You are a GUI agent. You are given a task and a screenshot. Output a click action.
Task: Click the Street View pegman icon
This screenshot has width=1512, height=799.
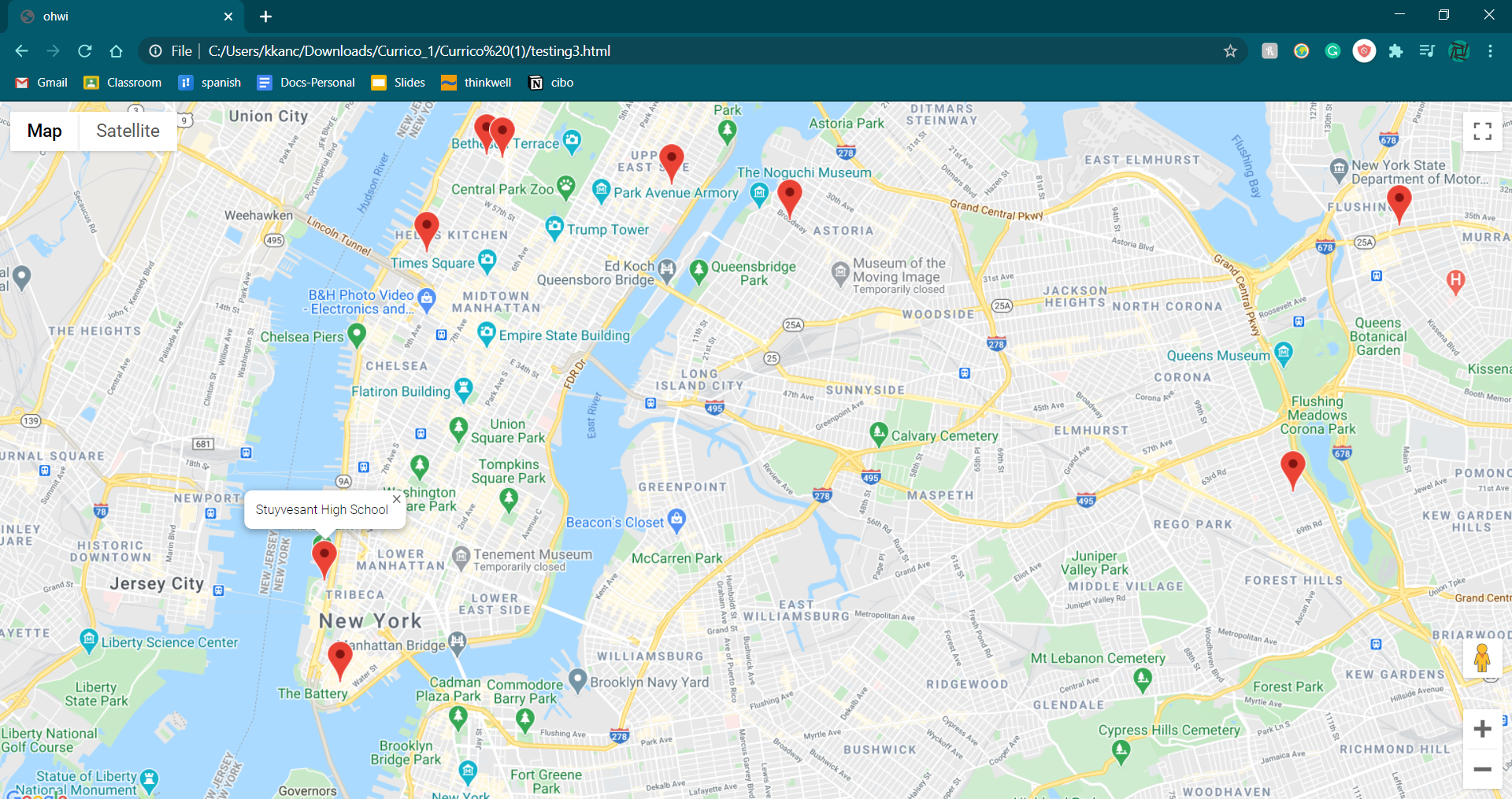point(1482,658)
